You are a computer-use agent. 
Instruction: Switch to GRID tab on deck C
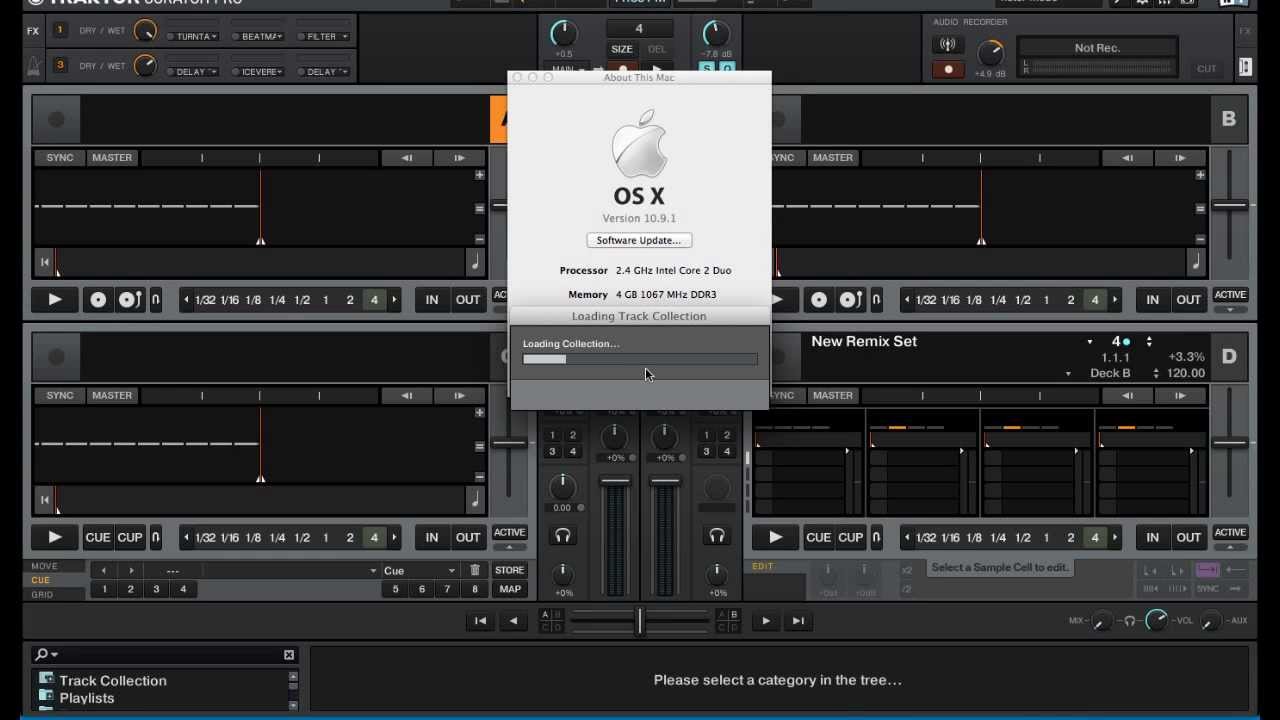pos(42,594)
